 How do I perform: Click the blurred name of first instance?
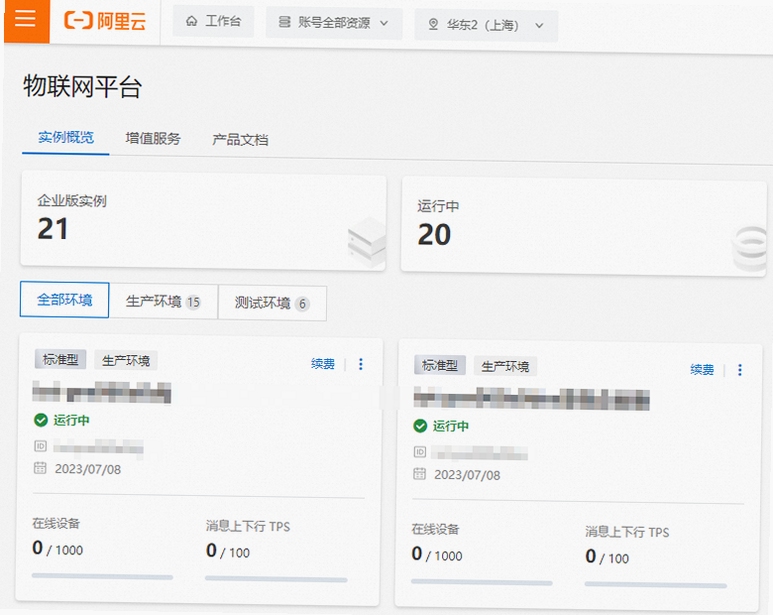click(102, 392)
